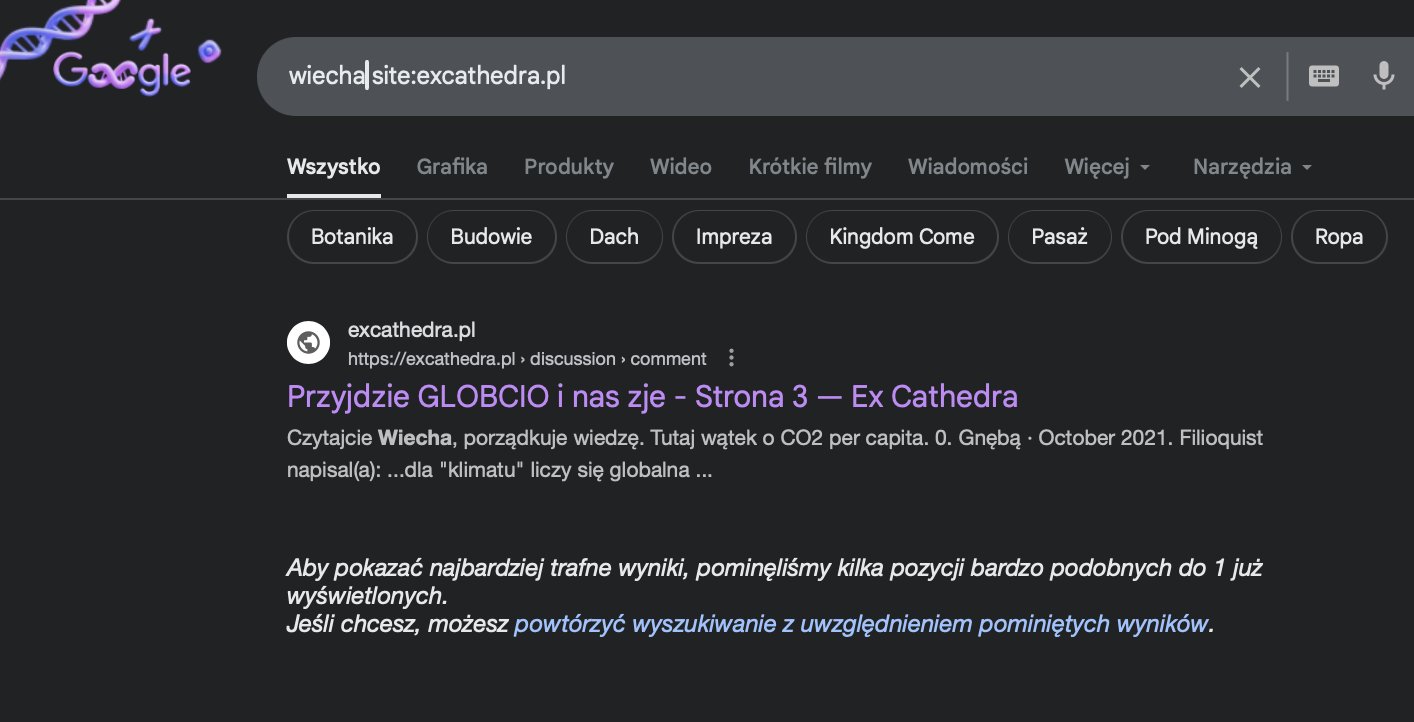Click the https://excathedra.pl discussion comment URL

[527, 359]
